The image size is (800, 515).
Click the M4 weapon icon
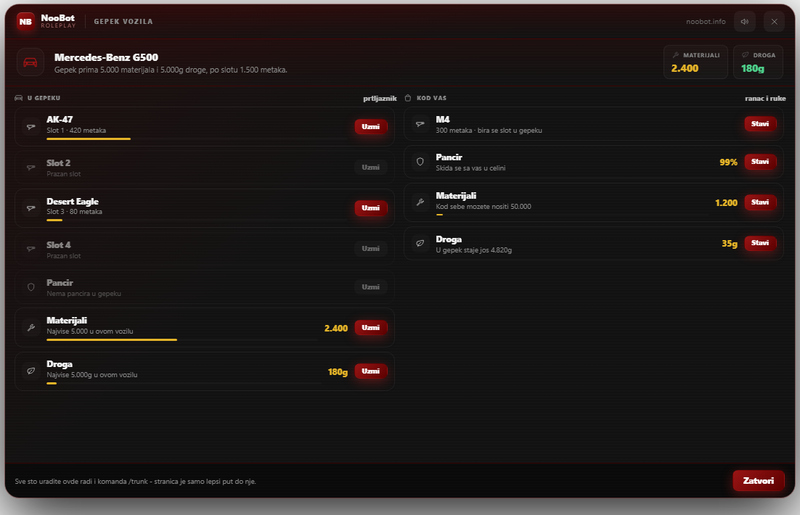tap(420, 124)
